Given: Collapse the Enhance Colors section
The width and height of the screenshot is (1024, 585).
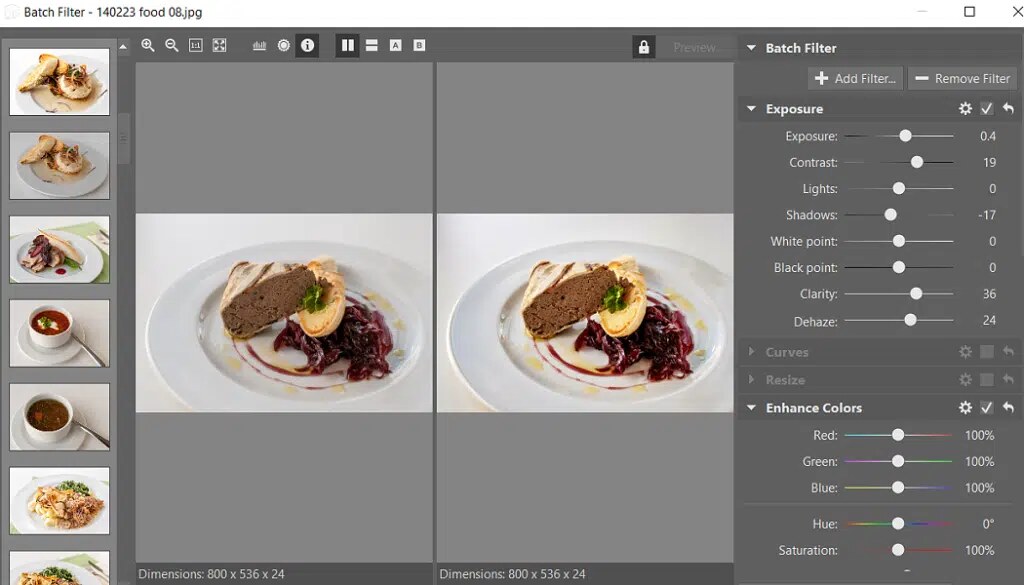Looking at the screenshot, I should 751,407.
